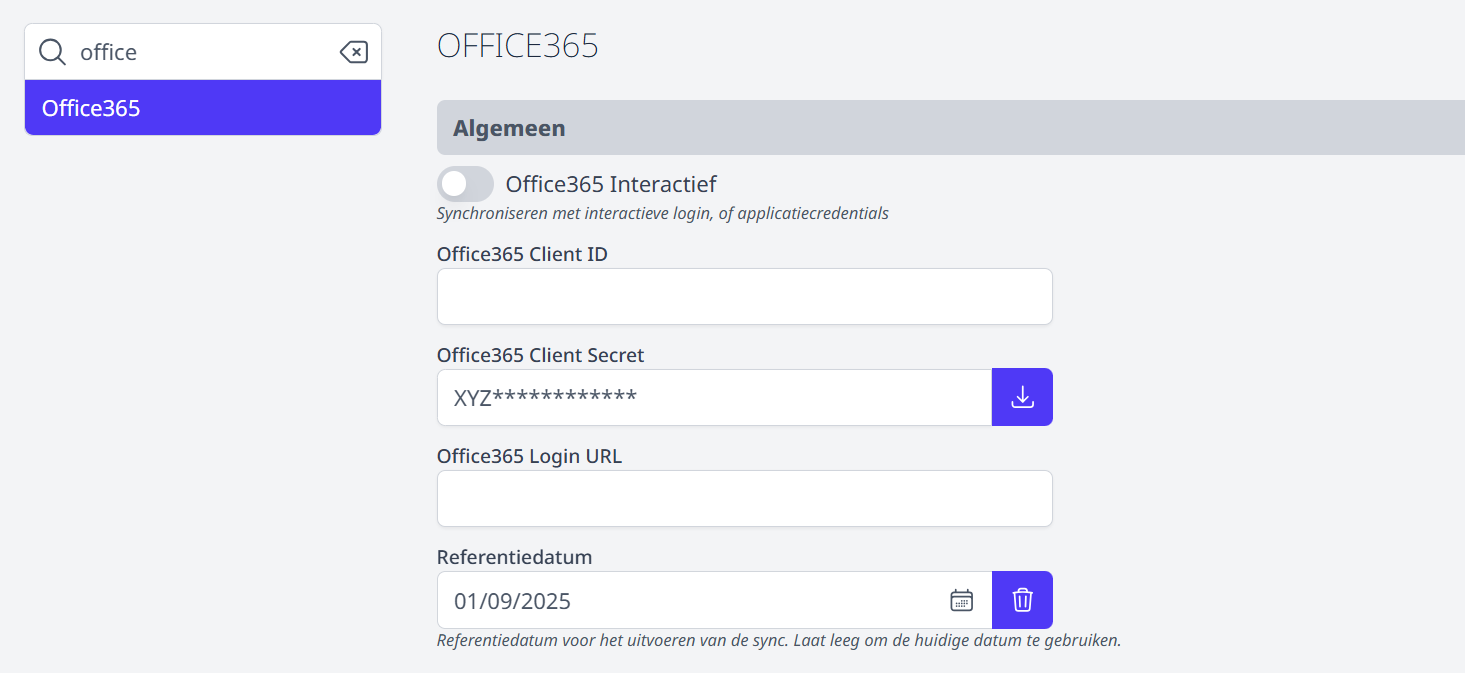Focus the Office365 Client ID field

(x=745, y=296)
